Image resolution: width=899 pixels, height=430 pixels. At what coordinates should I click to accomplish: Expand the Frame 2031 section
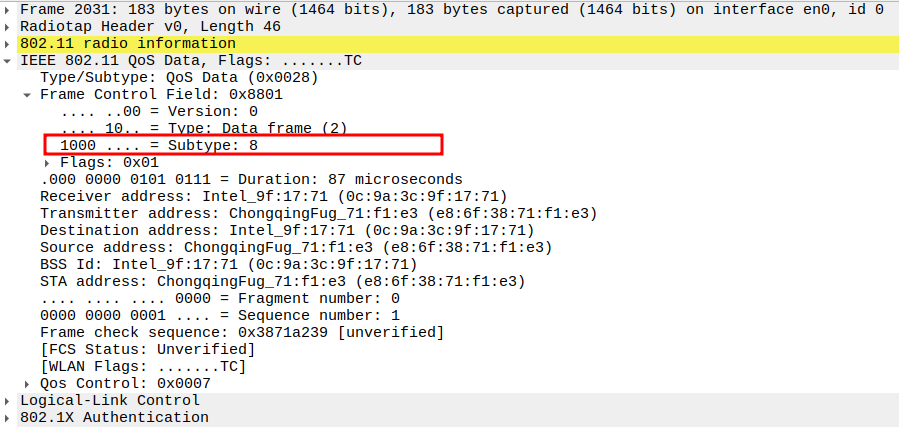[9, 9]
